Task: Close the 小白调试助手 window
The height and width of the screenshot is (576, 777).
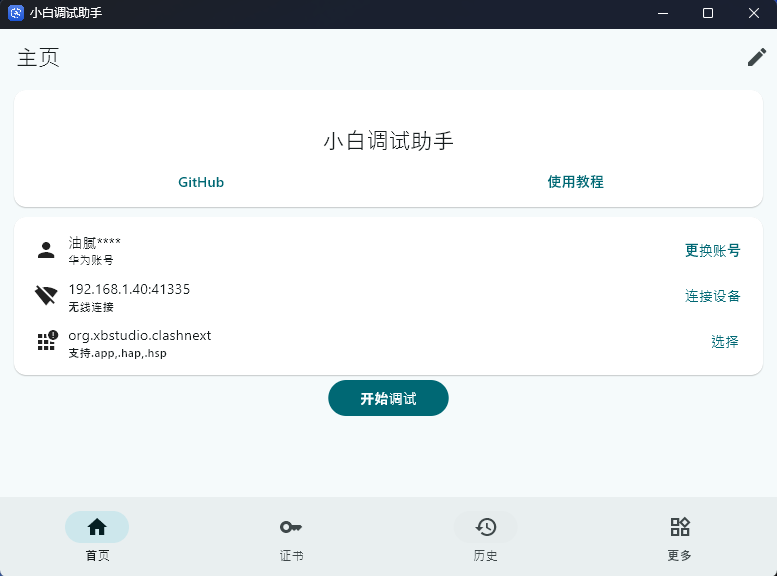Action: 754,13
